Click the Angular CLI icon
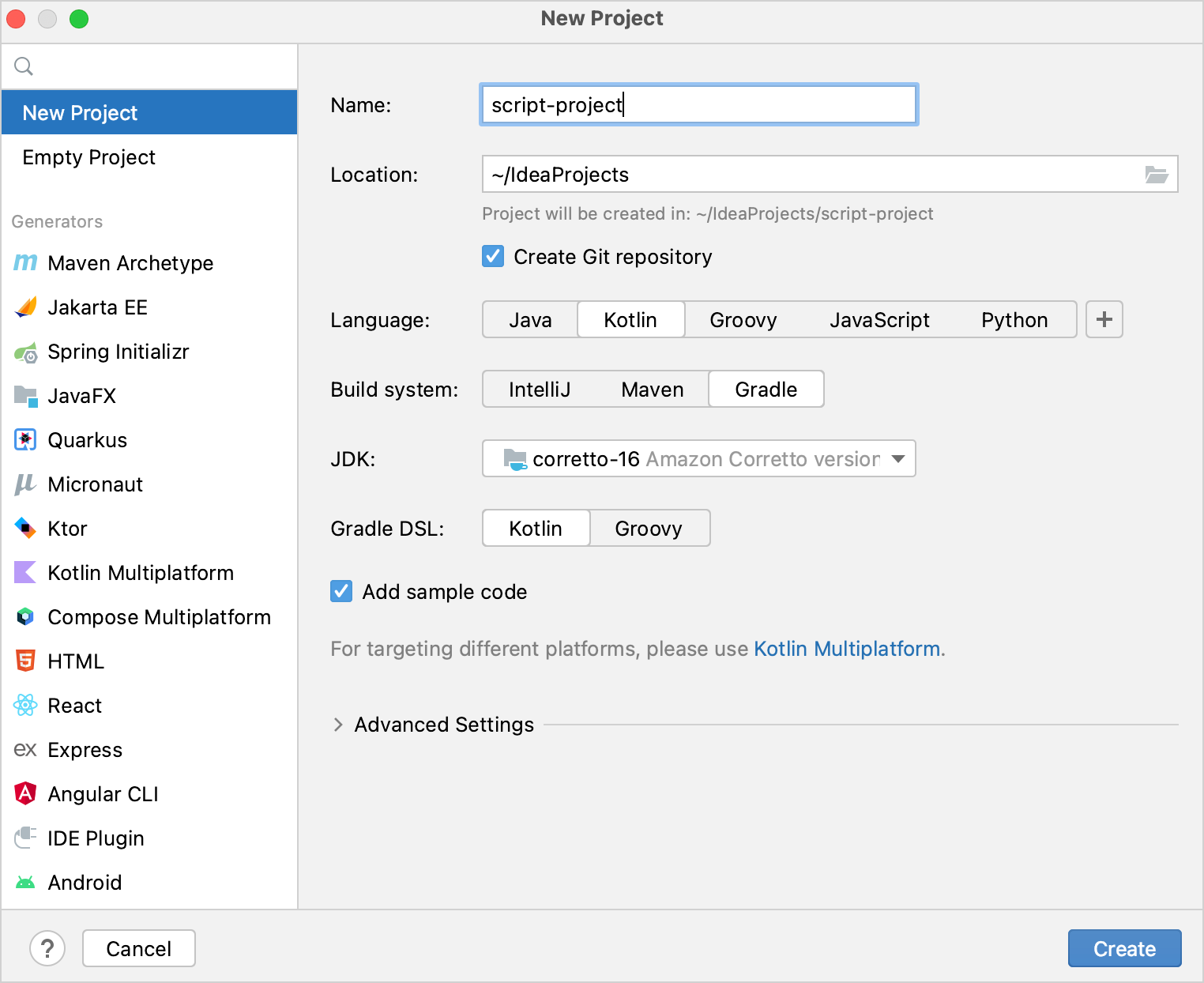The height and width of the screenshot is (983, 1204). tap(25, 793)
